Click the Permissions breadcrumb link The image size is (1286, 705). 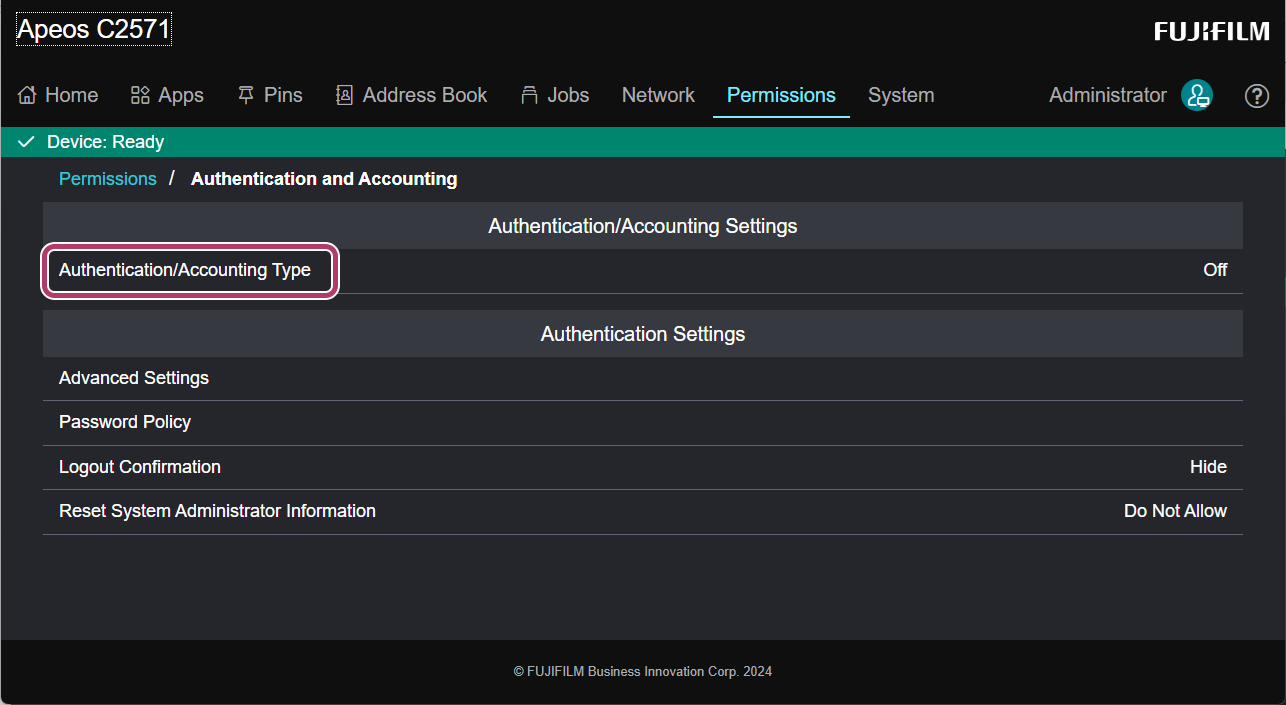click(x=108, y=179)
